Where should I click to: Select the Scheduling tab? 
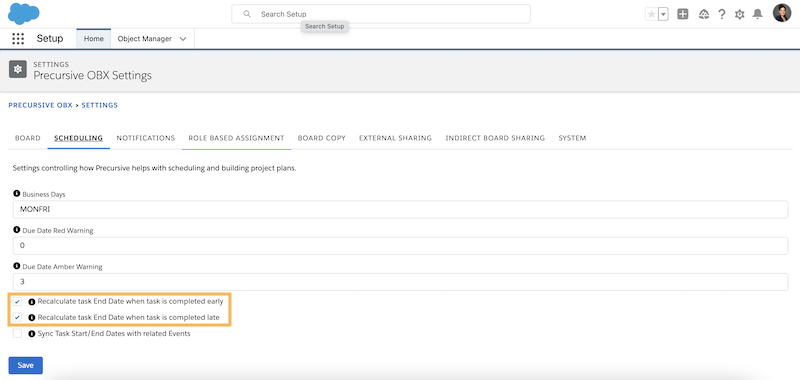(x=79, y=138)
